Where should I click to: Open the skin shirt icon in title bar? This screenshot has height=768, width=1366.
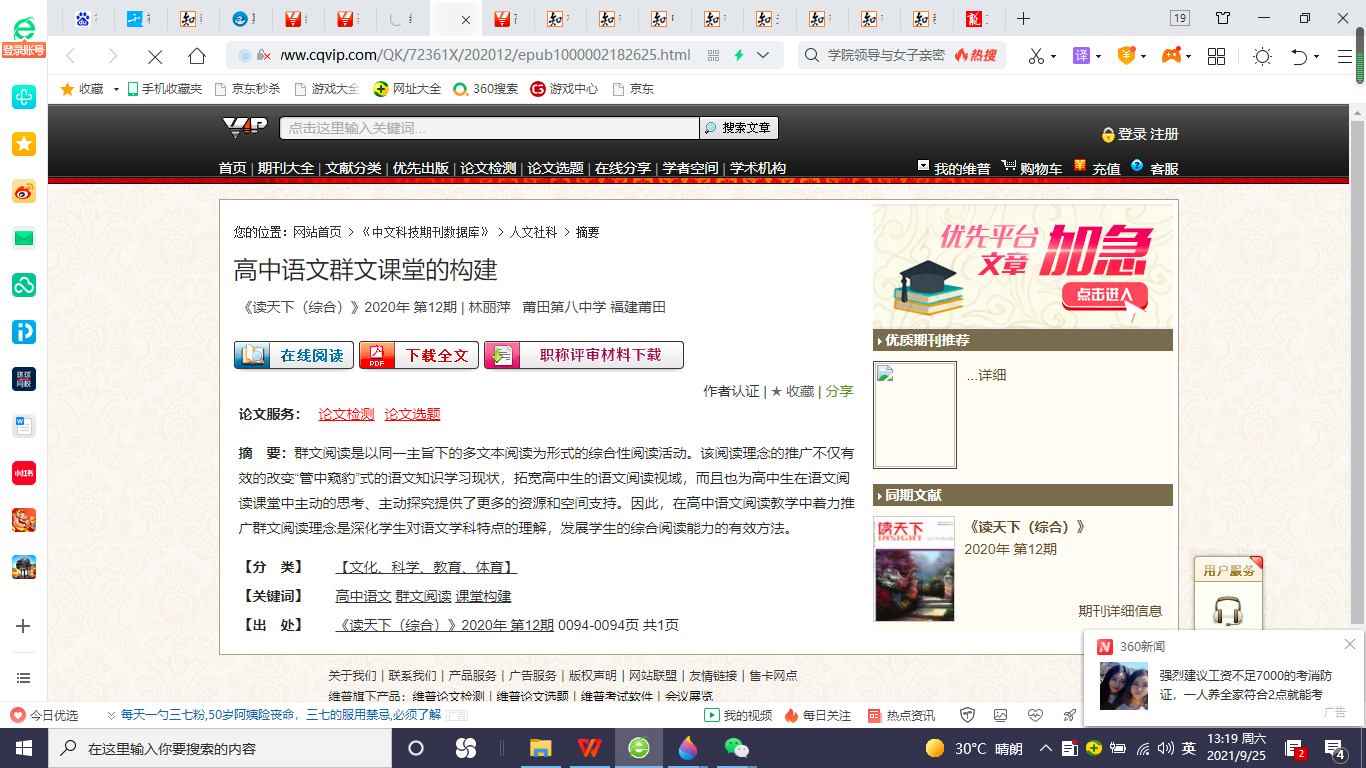point(1223,18)
